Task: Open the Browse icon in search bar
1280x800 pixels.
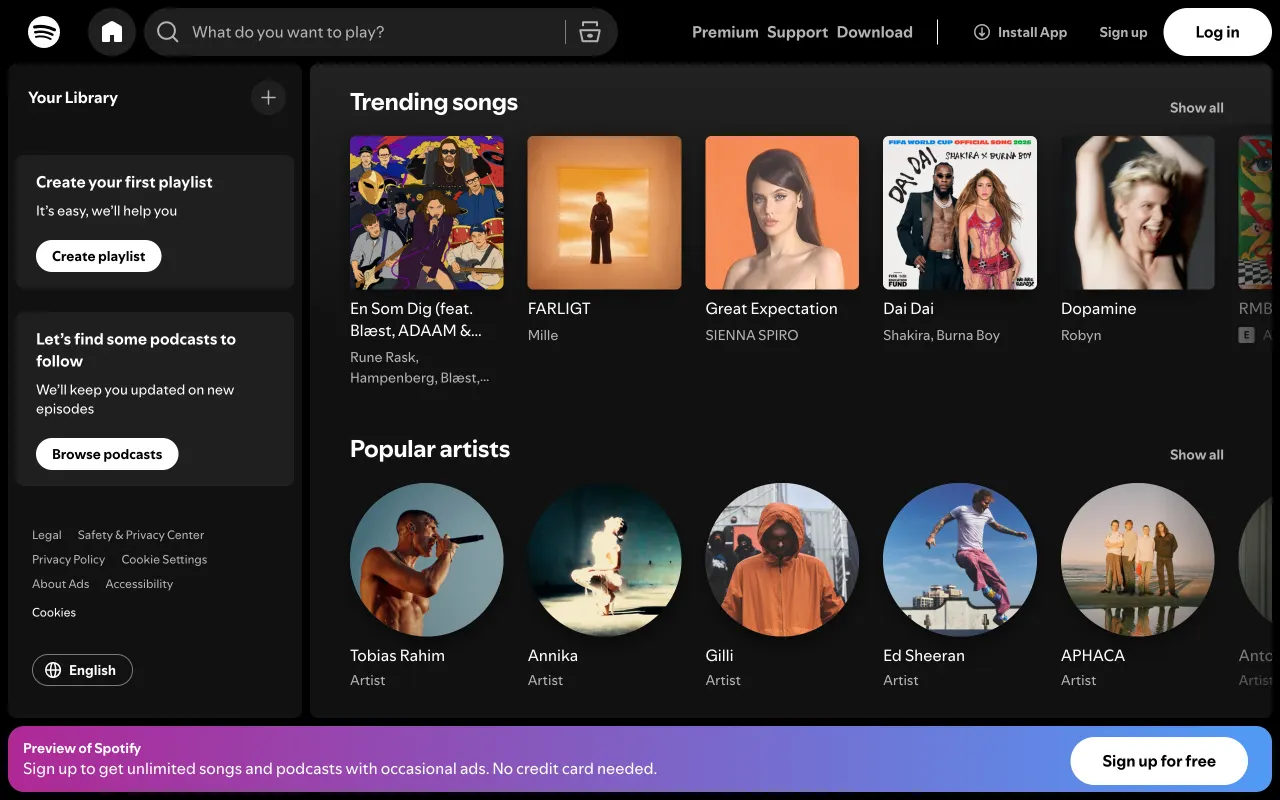Action: tap(590, 32)
